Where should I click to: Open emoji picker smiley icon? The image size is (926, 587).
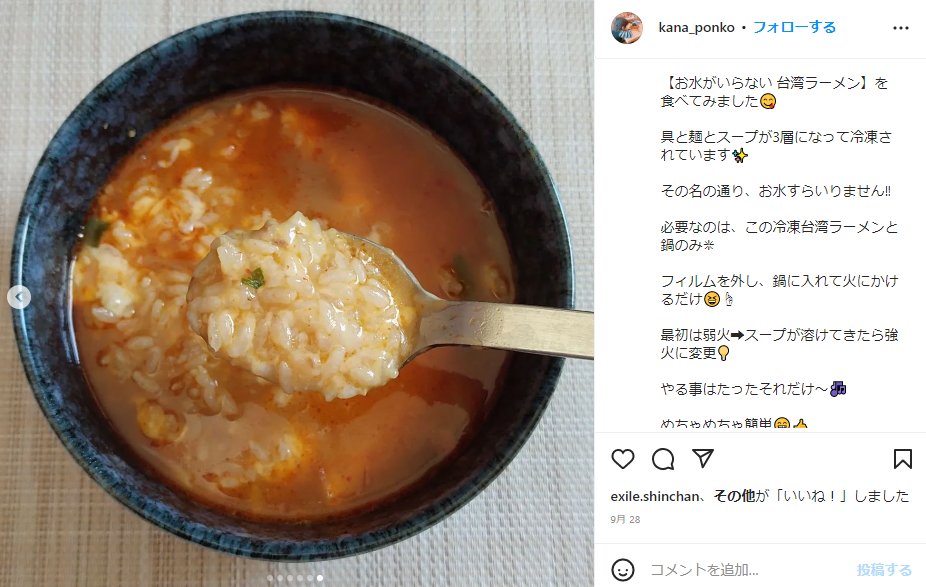(x=622, y=570)
